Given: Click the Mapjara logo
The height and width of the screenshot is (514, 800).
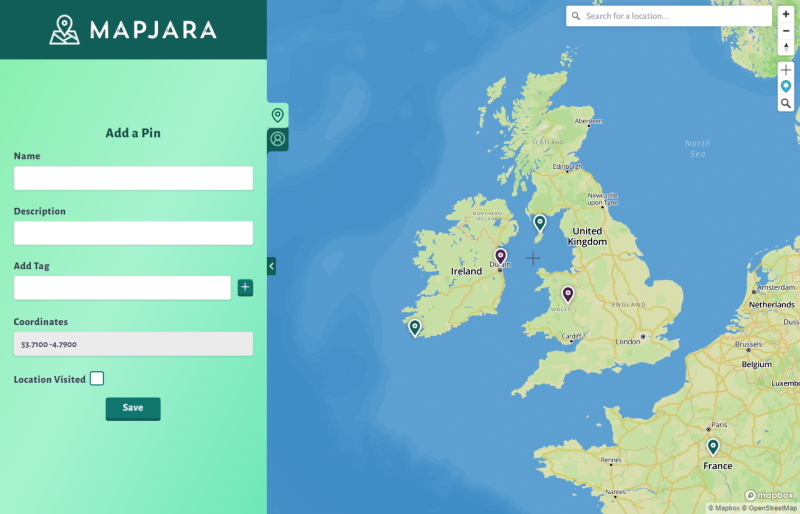Looking at the screenshot, I should (133, 30).
